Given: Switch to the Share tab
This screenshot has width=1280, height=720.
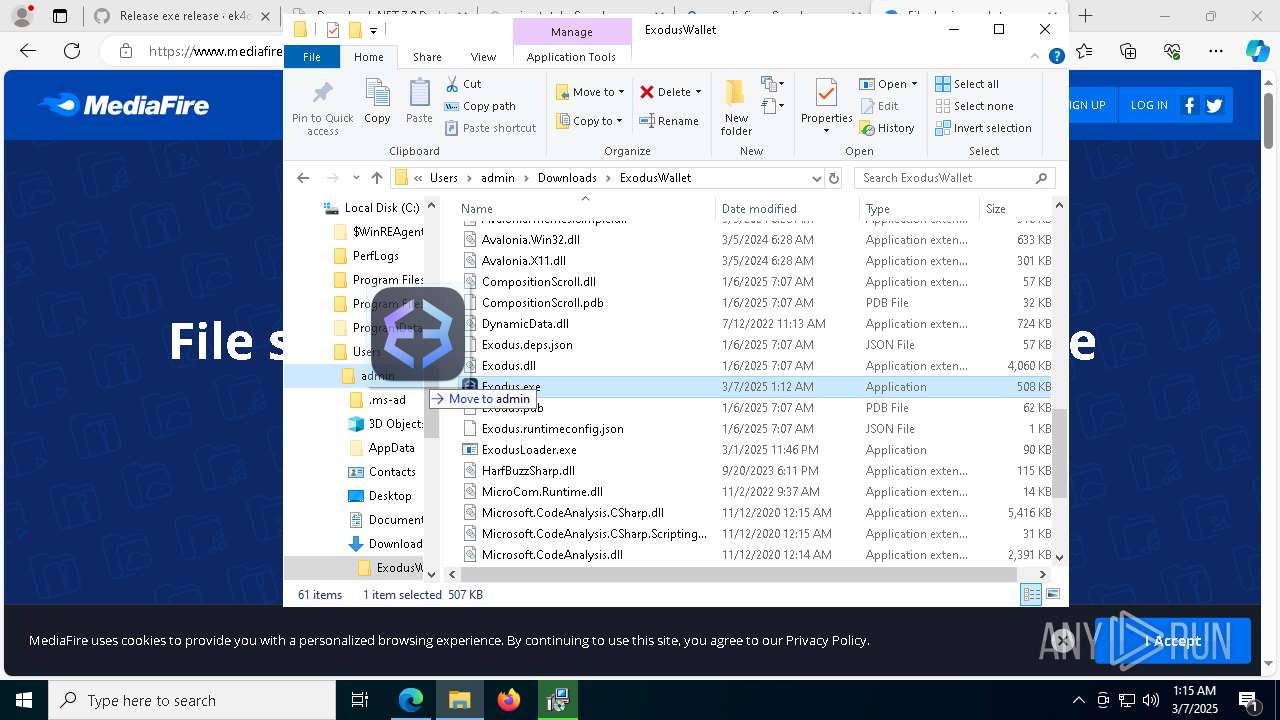Looking at the screenshot, I should pos(427,57).
